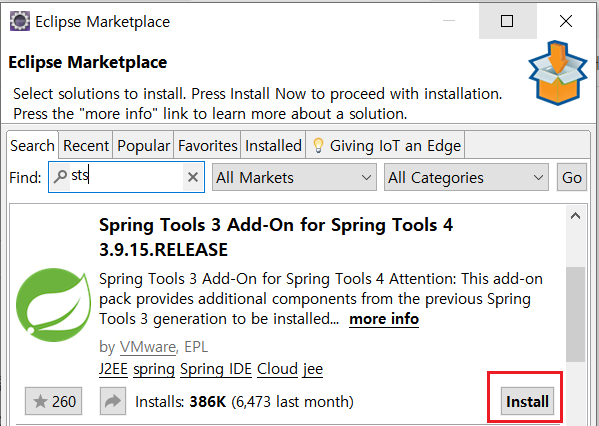Open the All Markets dropdown
The width and height of the screenshot is (599, 426).
tap(294, 177)
